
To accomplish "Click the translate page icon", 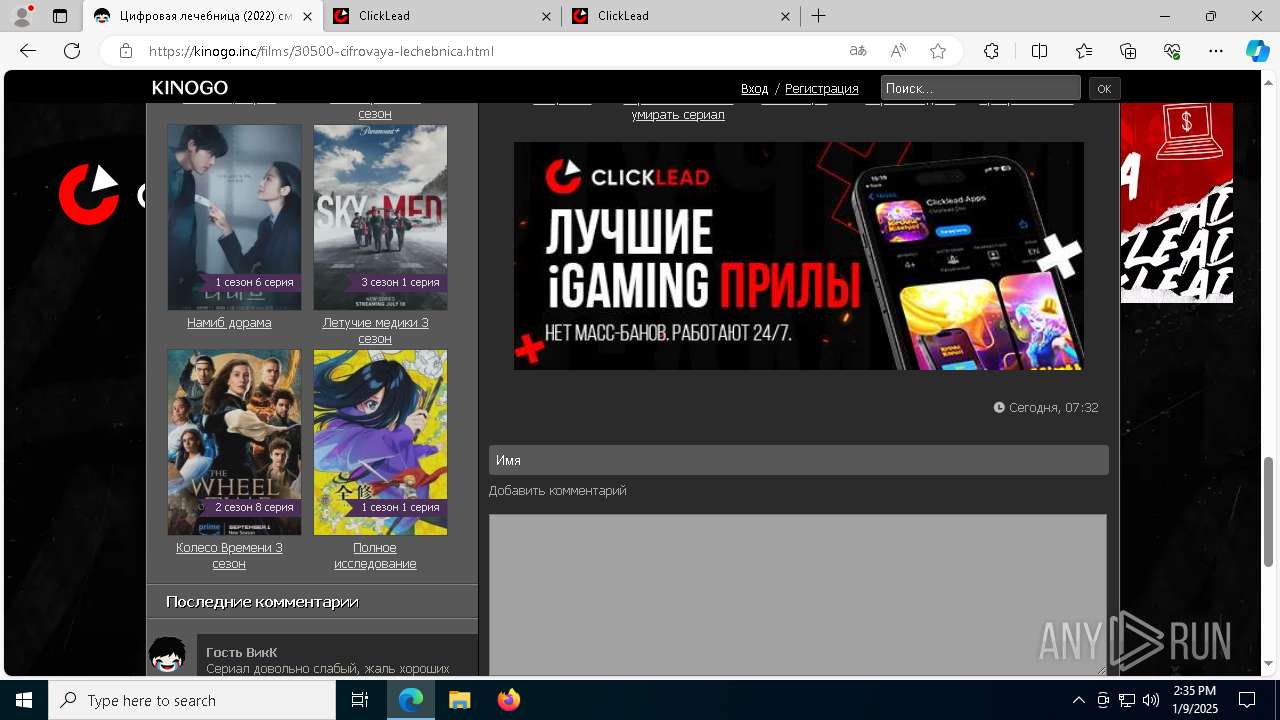I will click(x=858, y=51).
